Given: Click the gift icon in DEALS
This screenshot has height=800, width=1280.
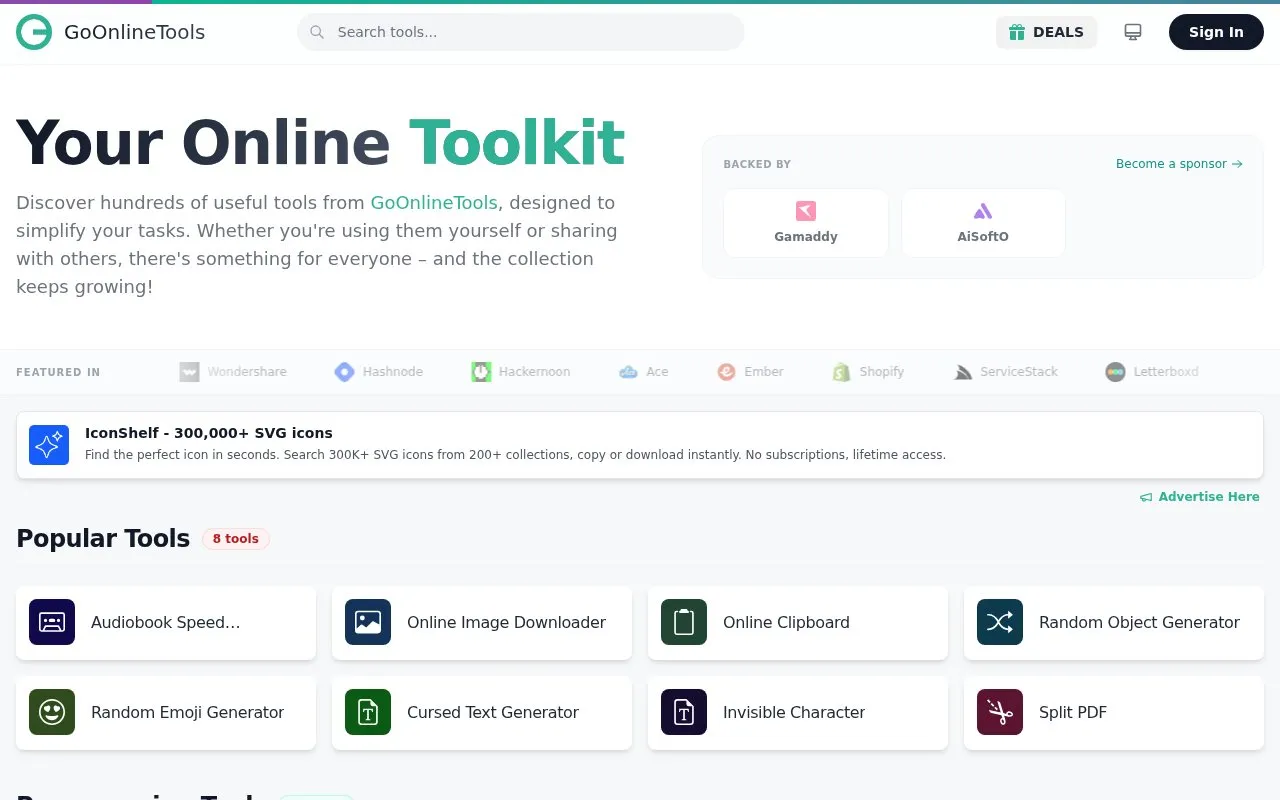Looking at the screenshot, I should point(1017,32).
